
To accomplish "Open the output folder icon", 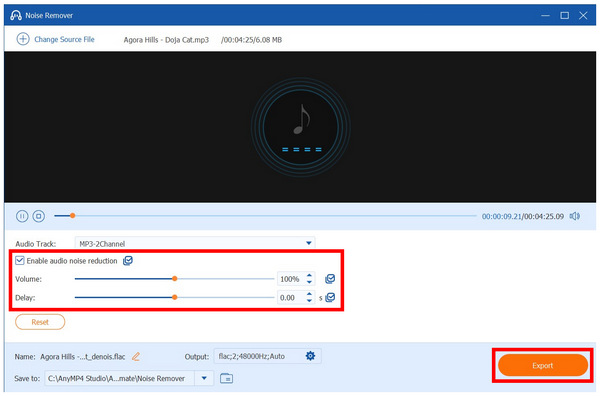I will (x=227, y=378).
